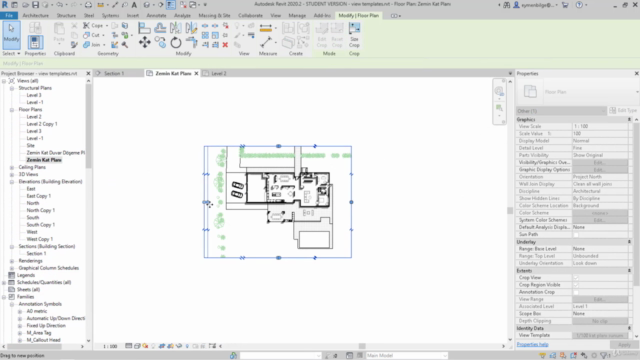The height and width of the screenshot is (360, 640).
Task: Click the Apply button in Properties
Action: [624, 345]
